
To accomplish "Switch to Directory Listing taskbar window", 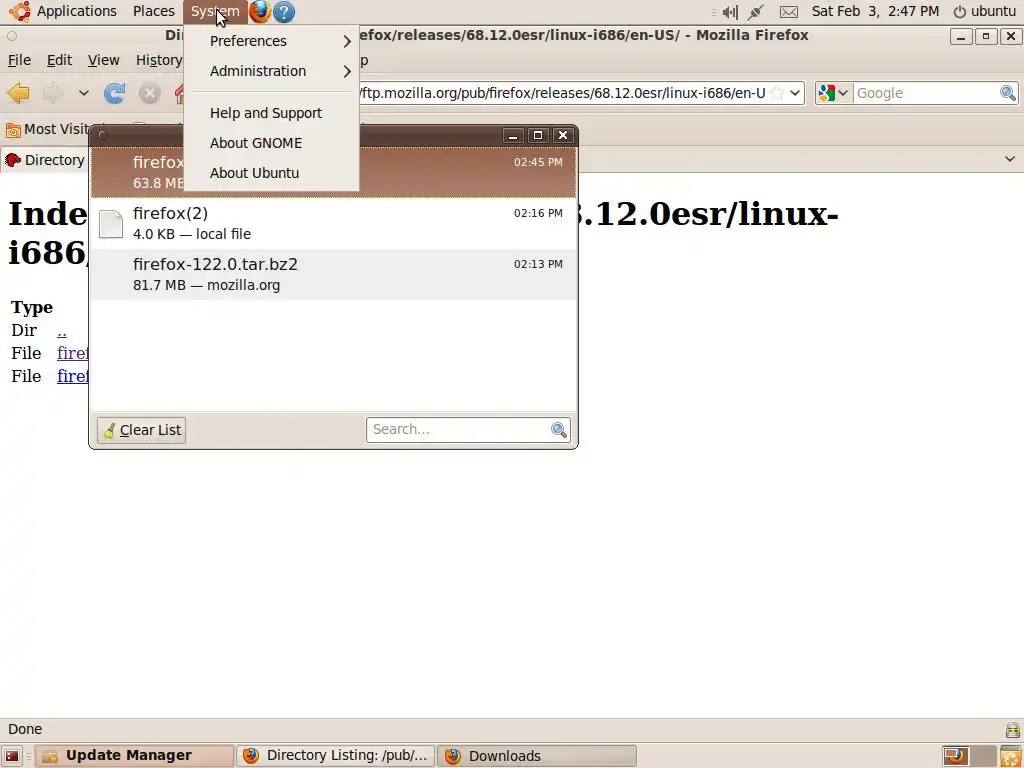I will [336, 756].
